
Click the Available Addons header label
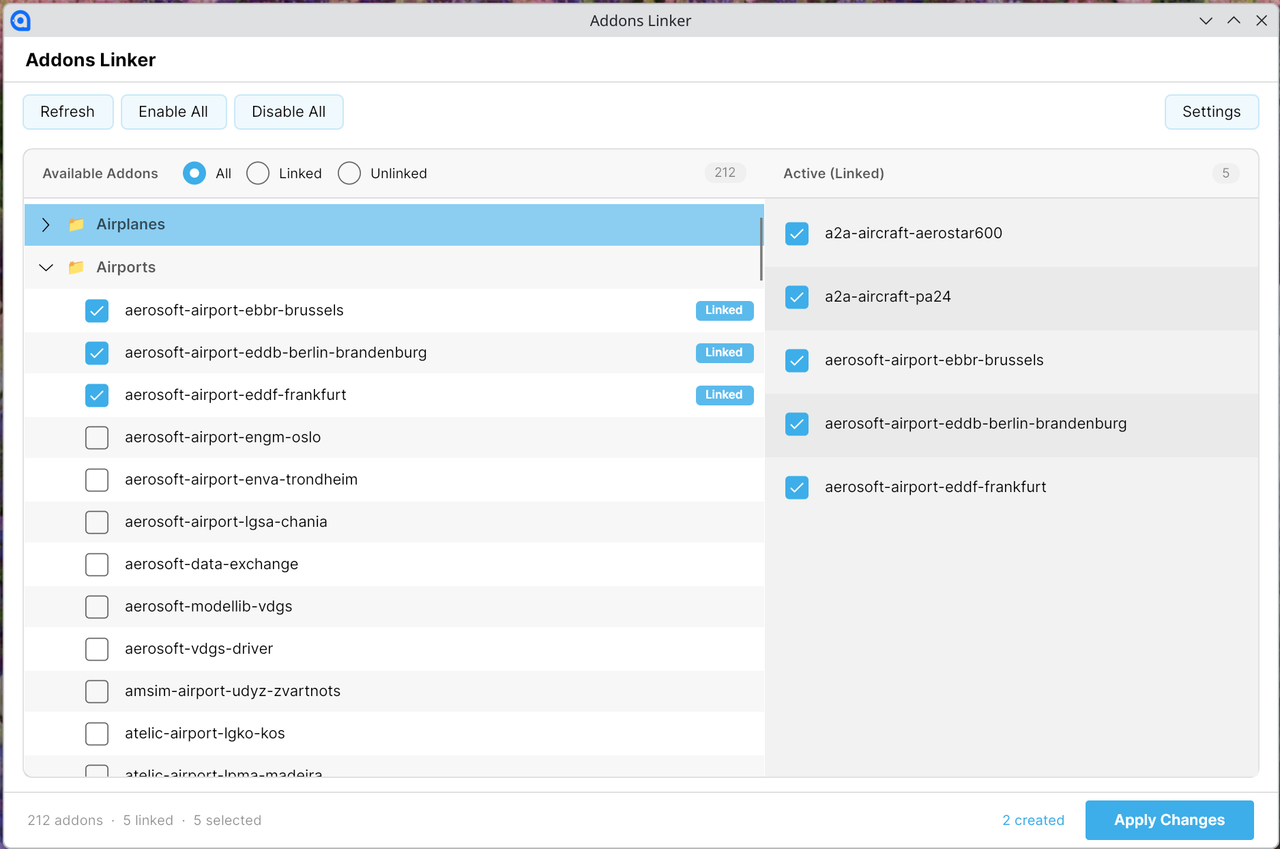click(x=100, y=173)
